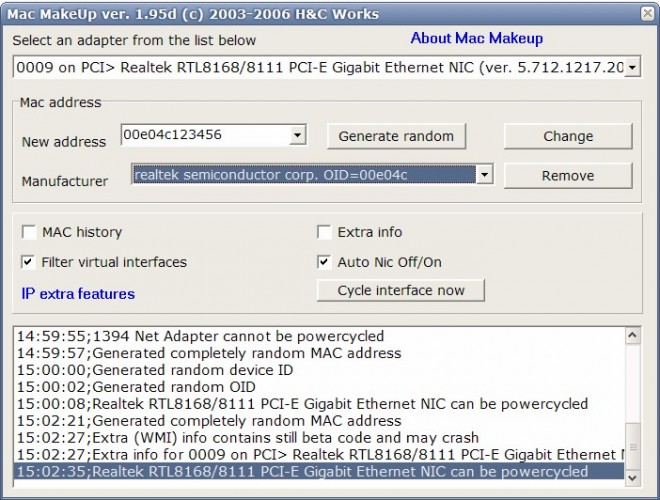This screenshot has height=500, width=660.
Task: Select the 15:00:08 Realtek powercycled log line
Action: [x=319, y=404]
